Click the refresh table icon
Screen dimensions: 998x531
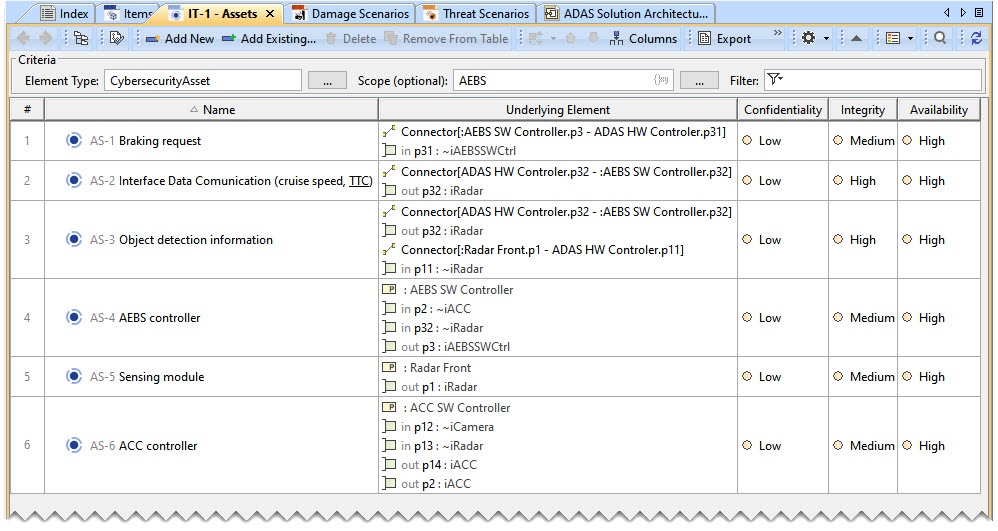pos(976,39)
